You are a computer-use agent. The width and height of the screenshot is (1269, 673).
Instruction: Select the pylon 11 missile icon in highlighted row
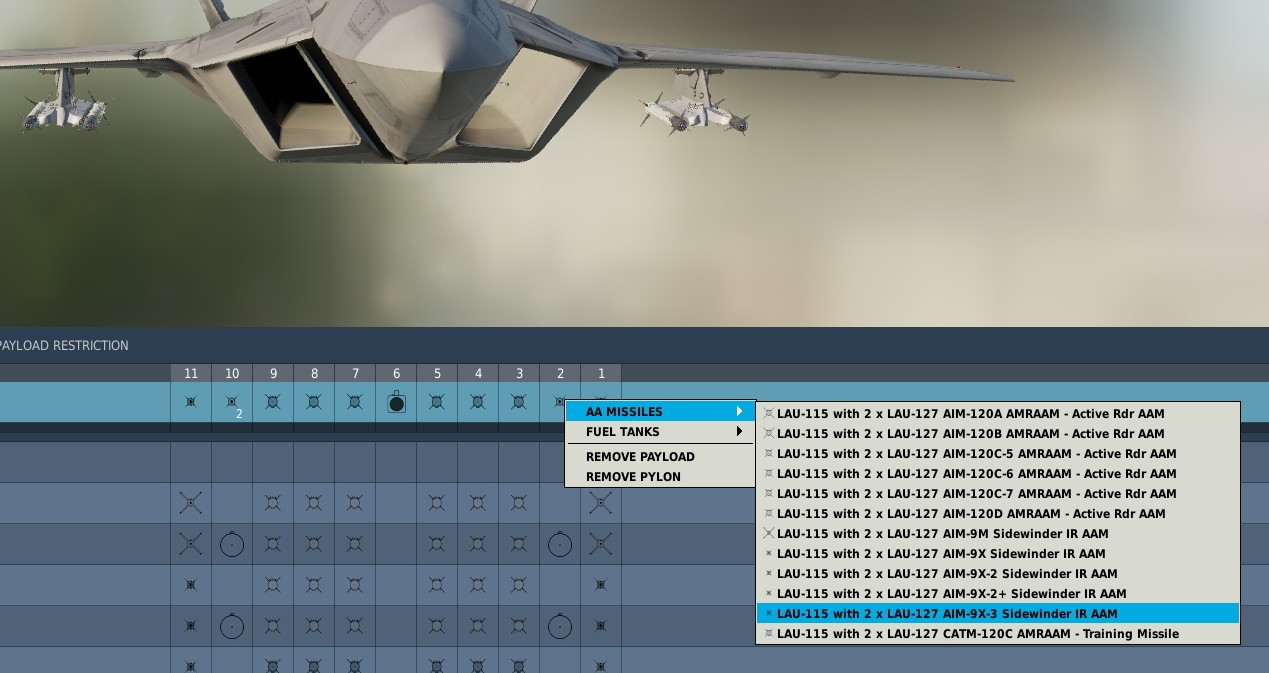(x=191, y=402)
